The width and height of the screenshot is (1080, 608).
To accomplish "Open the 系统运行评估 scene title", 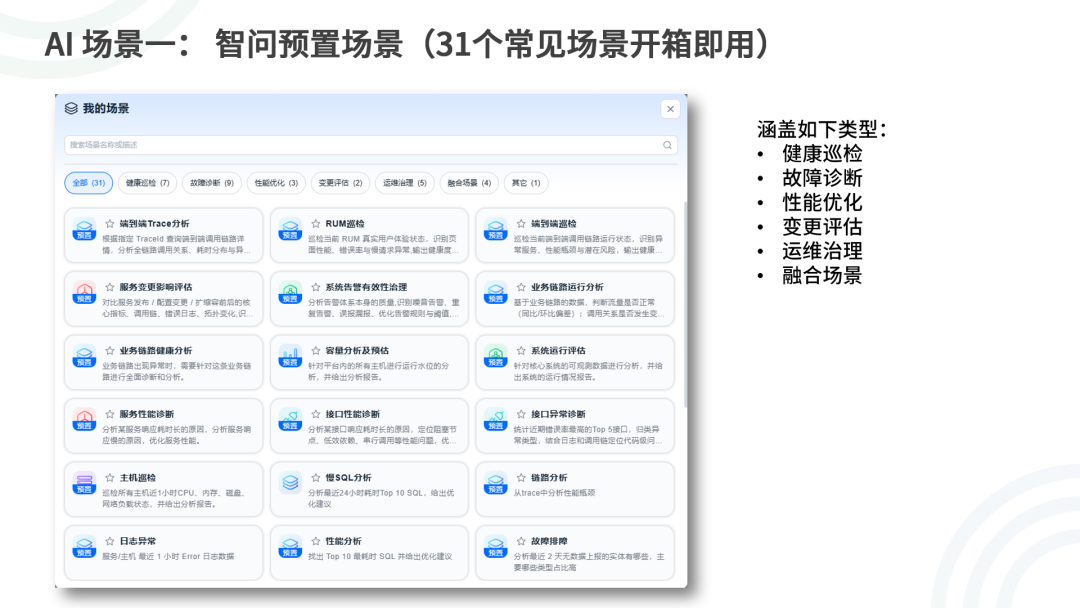I will pos(558,350).
